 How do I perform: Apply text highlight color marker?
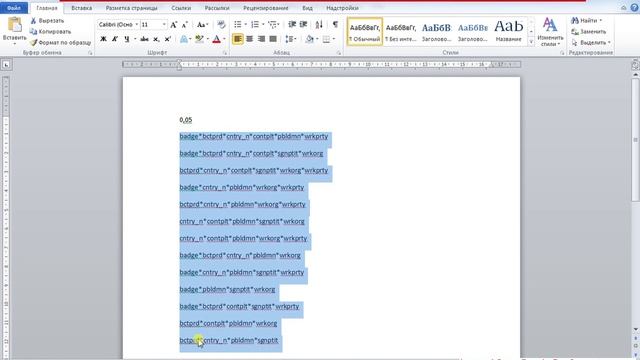[x=199, y=39]
